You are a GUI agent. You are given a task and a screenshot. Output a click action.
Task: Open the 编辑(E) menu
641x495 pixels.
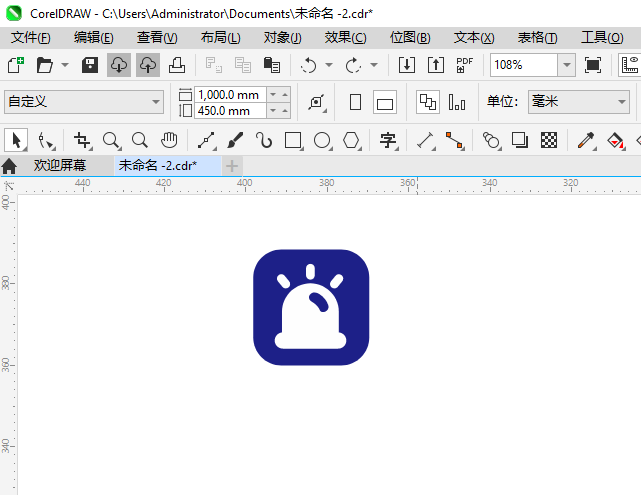(94, 38)
